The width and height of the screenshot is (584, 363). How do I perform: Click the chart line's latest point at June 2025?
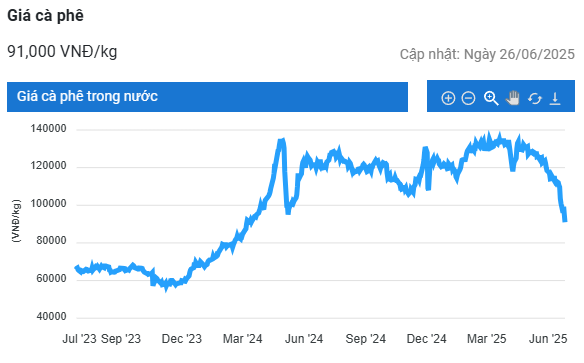(x=565, y=220)
